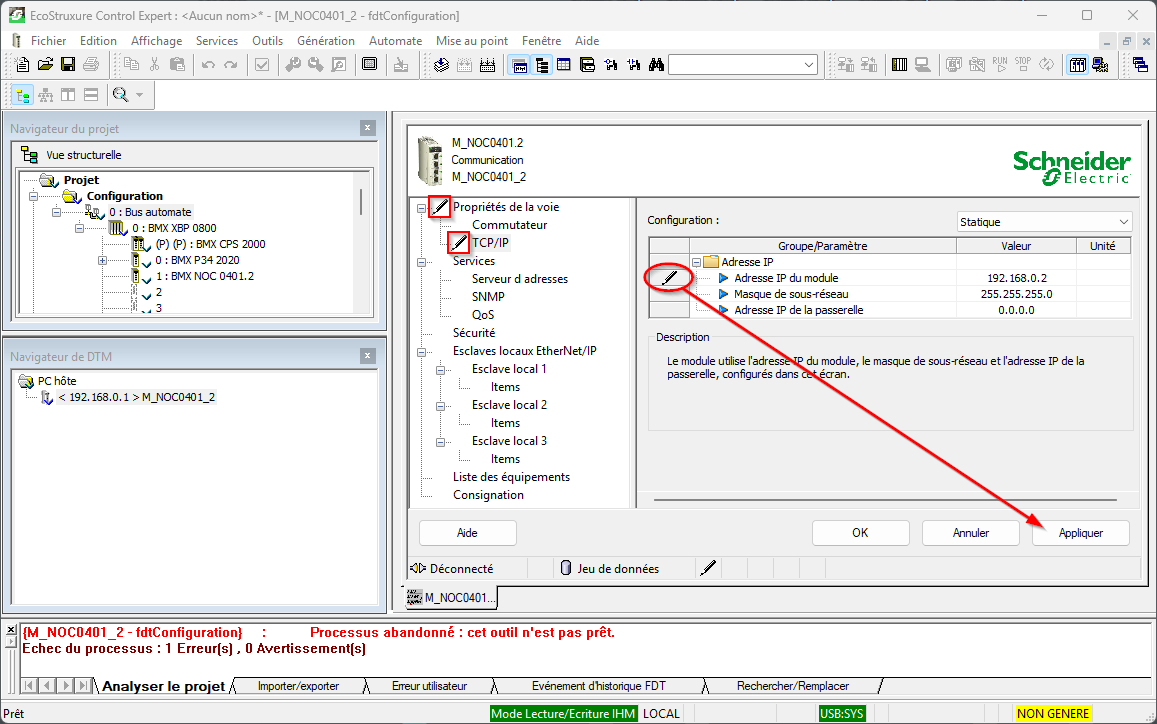Click the structural view tree icon
Viewport: 1157px width, 724px height.
point(23,94)
